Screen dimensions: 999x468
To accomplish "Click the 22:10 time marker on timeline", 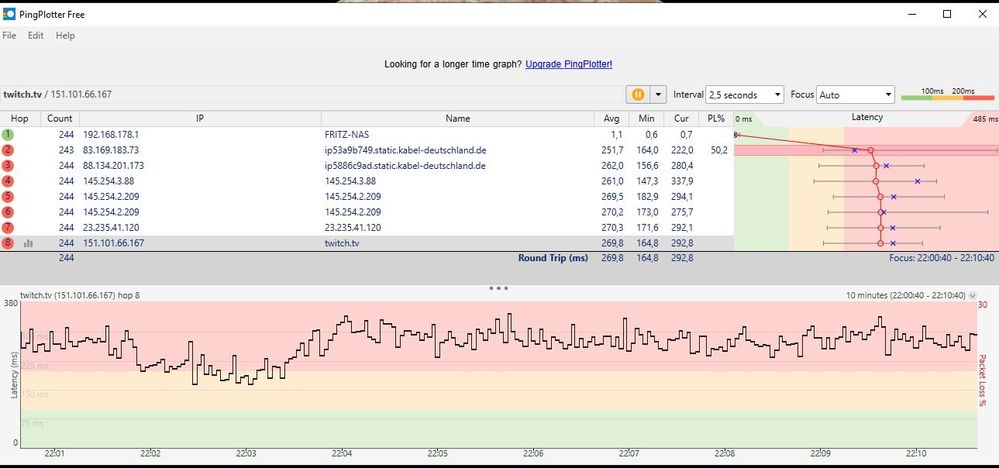I will tap(916, 454).
